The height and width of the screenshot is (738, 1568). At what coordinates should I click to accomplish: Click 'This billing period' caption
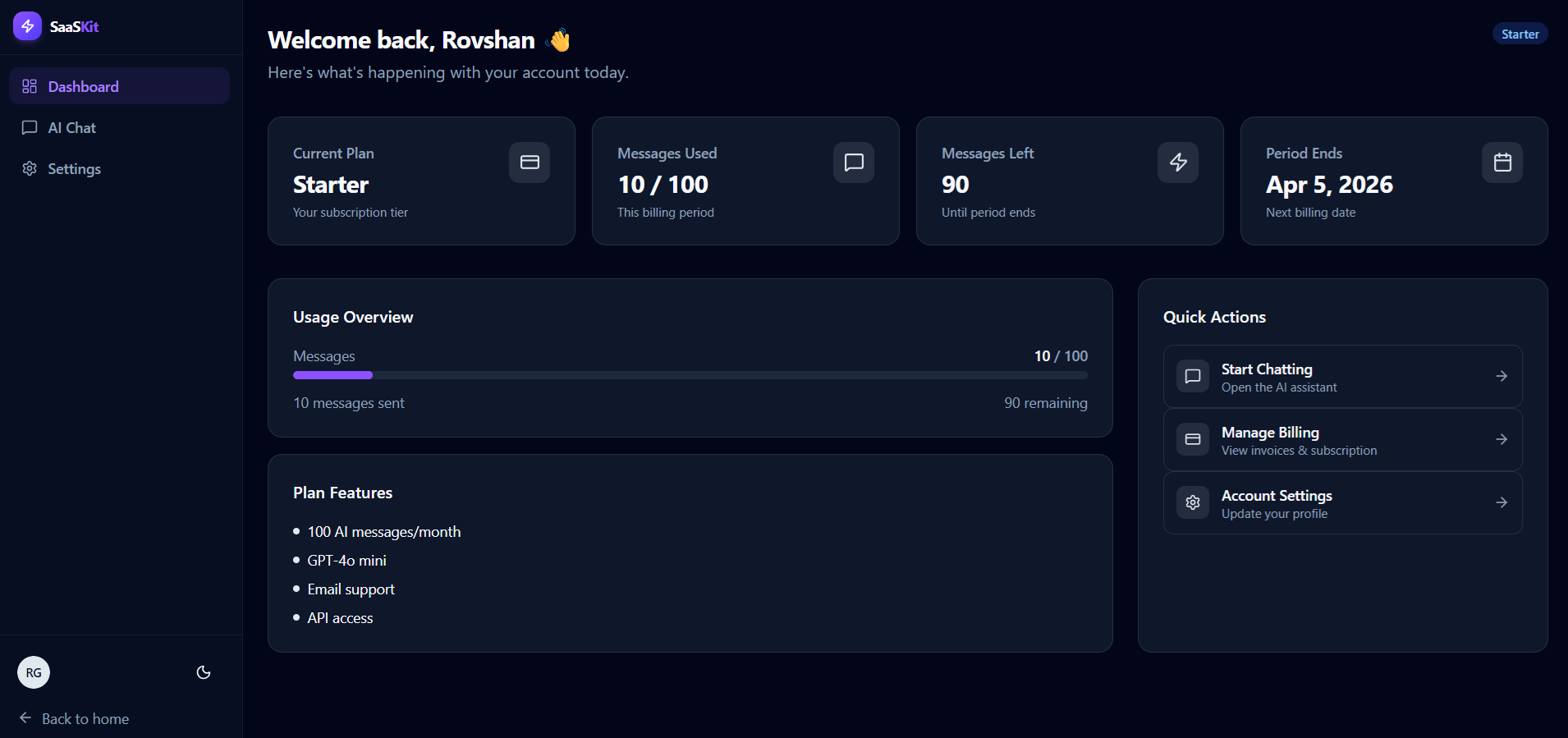[x=666, y=213]
